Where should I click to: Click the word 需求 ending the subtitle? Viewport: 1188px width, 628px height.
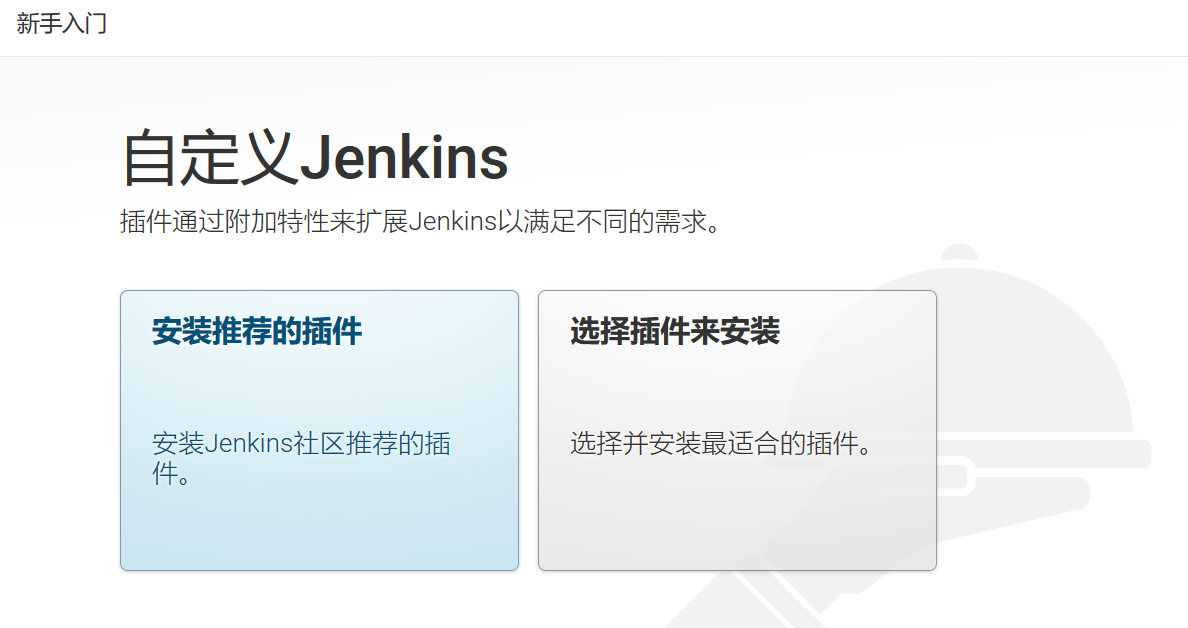tap(680, 222)
